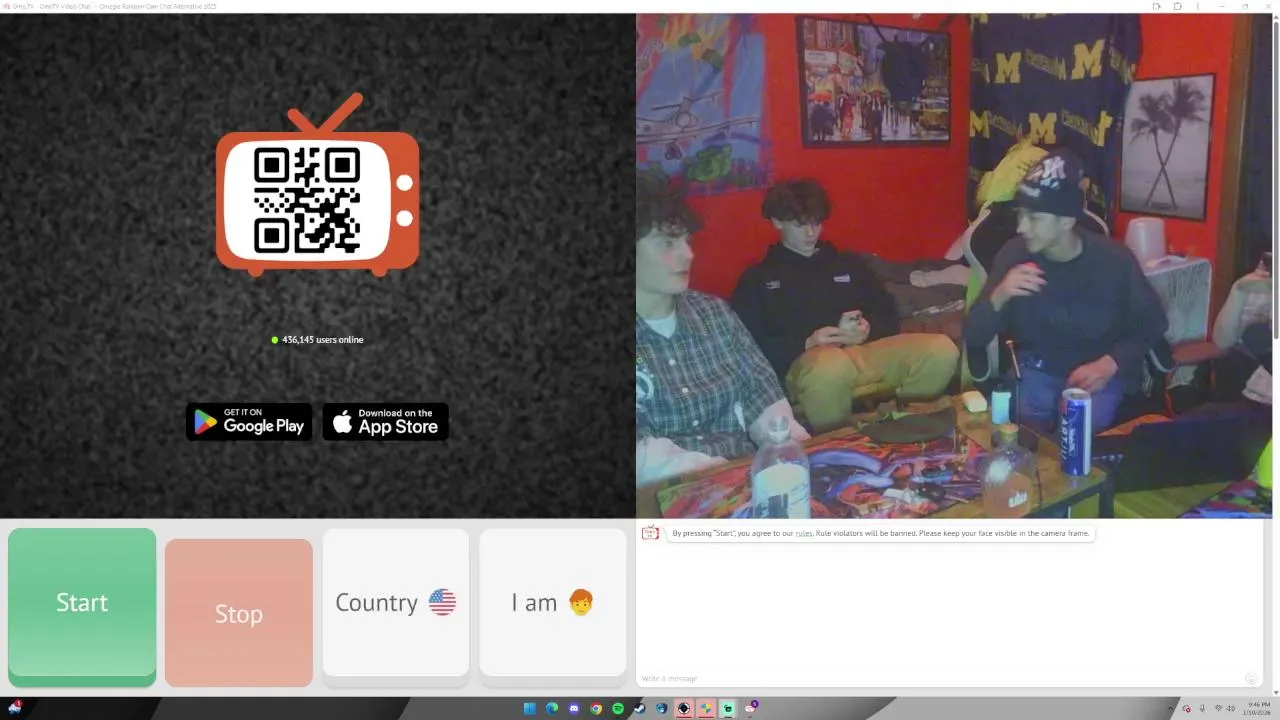Click the vertical scrollbar at right edge
Screen dimensions: 1280x720
pyautogui.click(x=1276, y=180)
